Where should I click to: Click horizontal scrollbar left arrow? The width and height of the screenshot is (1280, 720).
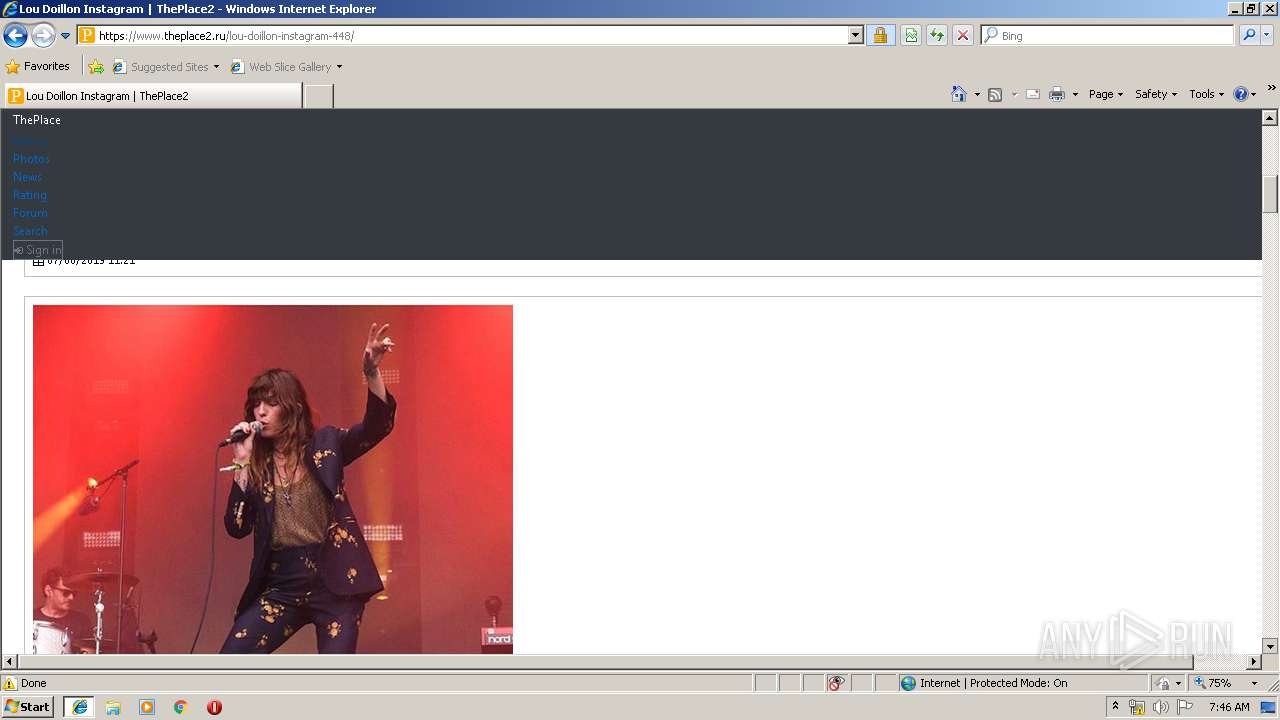pyautogui.click(x=10, y=662)
